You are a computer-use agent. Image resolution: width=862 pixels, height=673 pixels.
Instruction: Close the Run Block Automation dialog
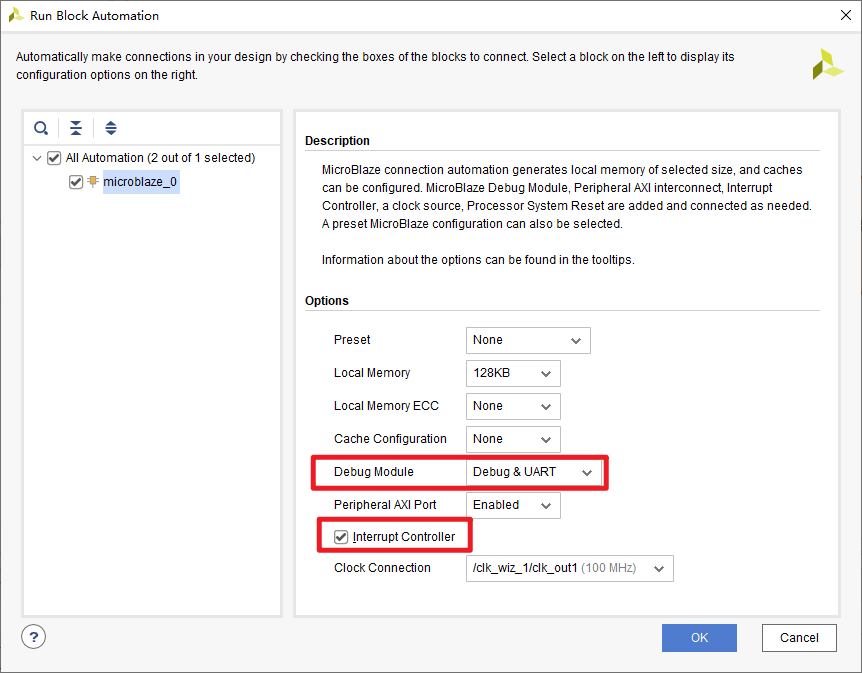[x=846, y=15]
